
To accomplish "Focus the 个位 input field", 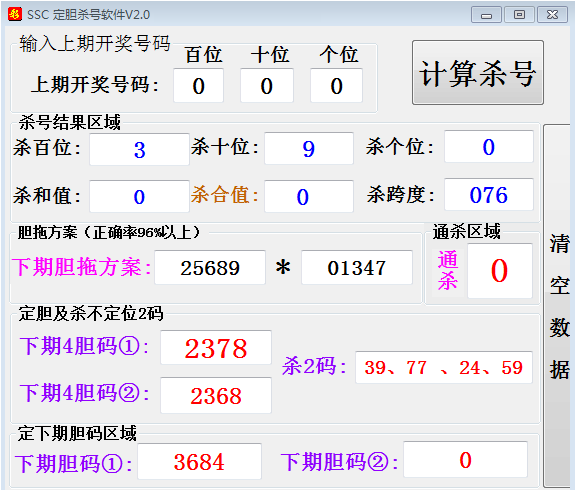I will click(336, 85).
